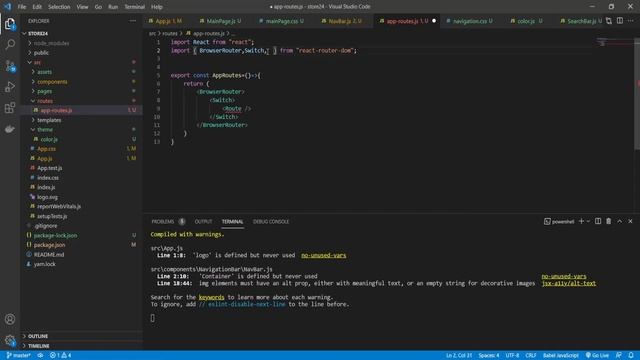Open the Manage settings gear
The width and height of the screenshot is (640, 360).
point(10,340)
